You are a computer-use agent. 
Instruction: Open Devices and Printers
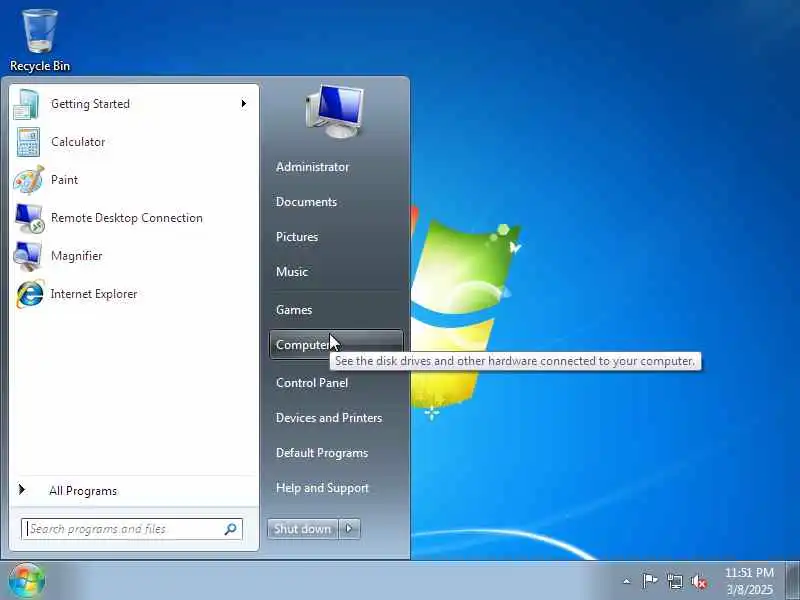329,418
